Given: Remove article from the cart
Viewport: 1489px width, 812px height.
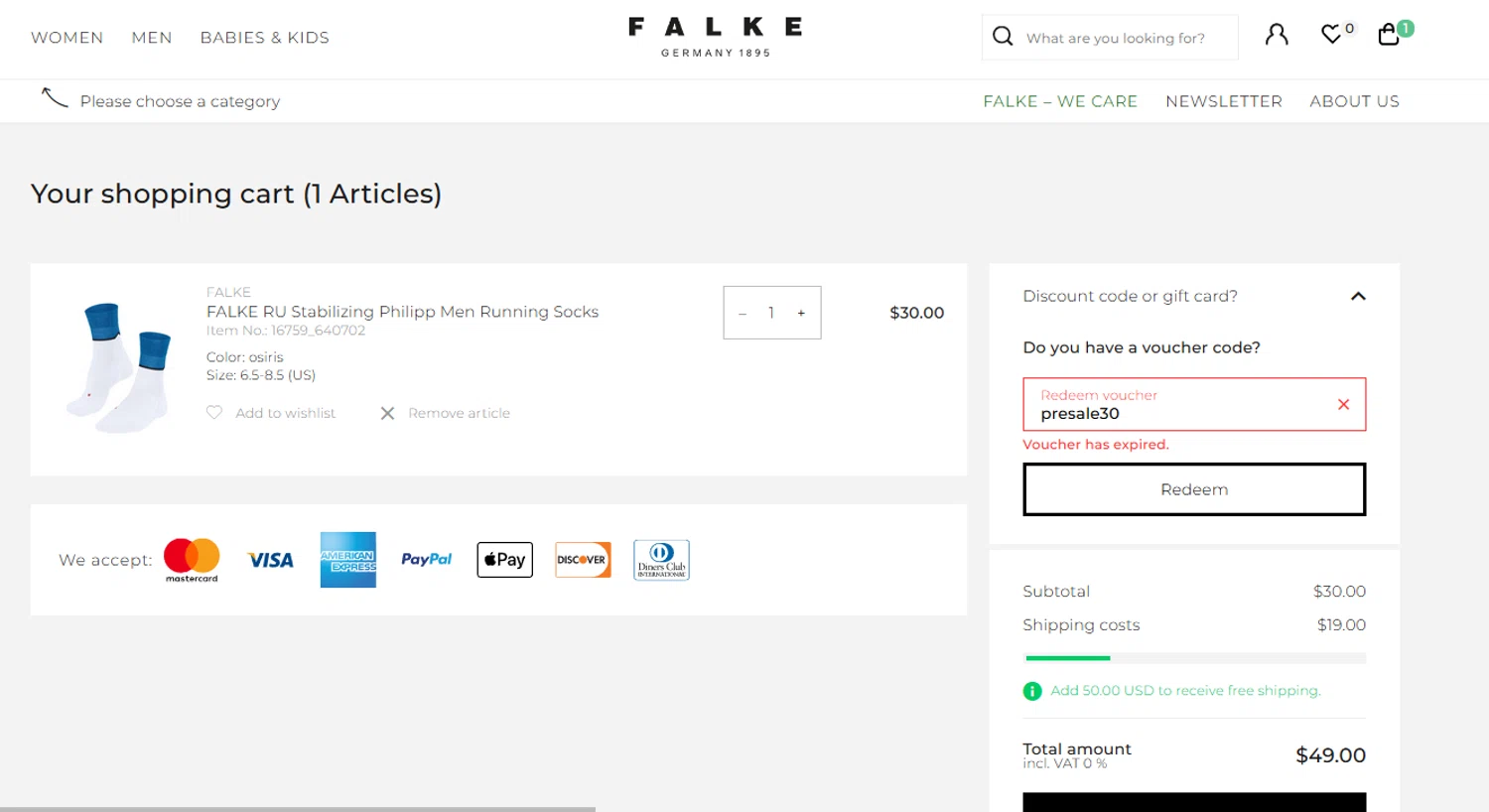Looking at the screenshot, I should click(445, 413).
